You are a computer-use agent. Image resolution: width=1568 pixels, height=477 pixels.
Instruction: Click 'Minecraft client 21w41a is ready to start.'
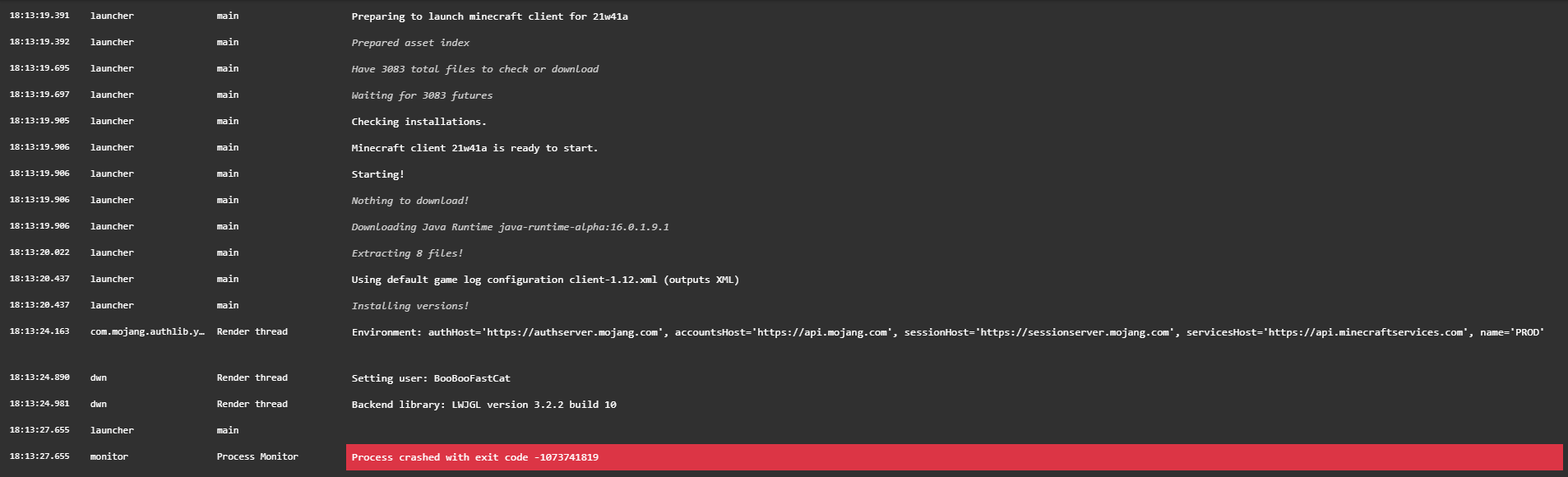pyautogui.click(x=474, y=148)
